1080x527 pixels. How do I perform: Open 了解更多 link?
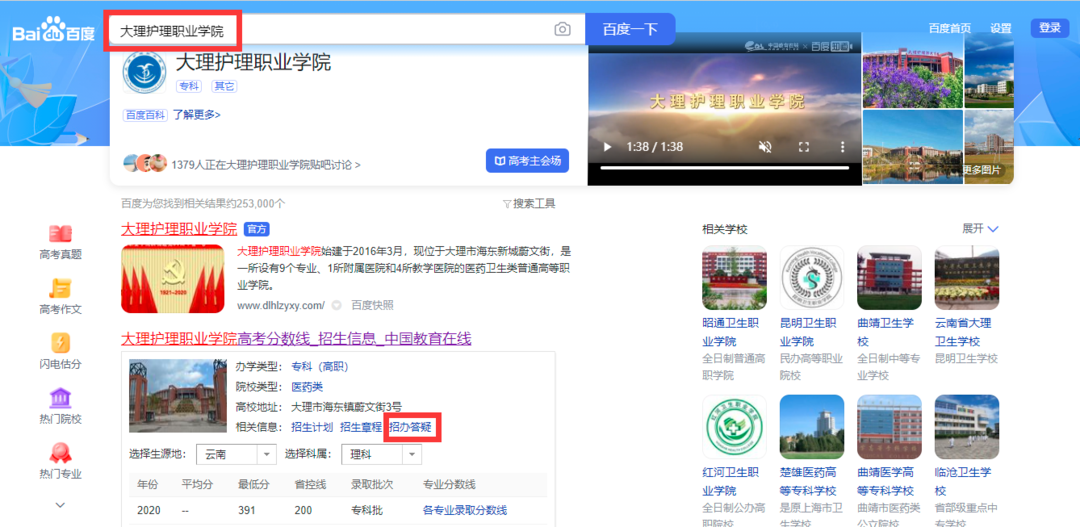(x=196, y=115)
